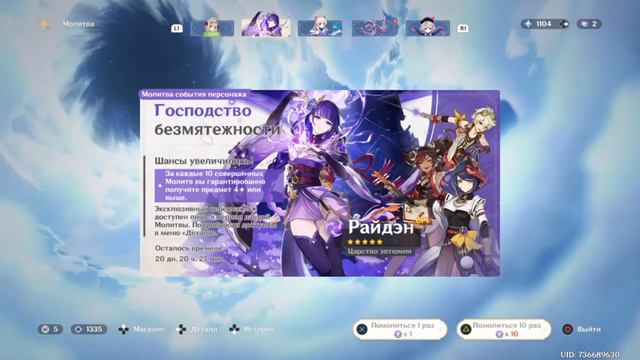Image resolution: width=640 pixels, height=360 pixels.
Task: Click the Молитва title text at top
Action: (x=78, y=24)
